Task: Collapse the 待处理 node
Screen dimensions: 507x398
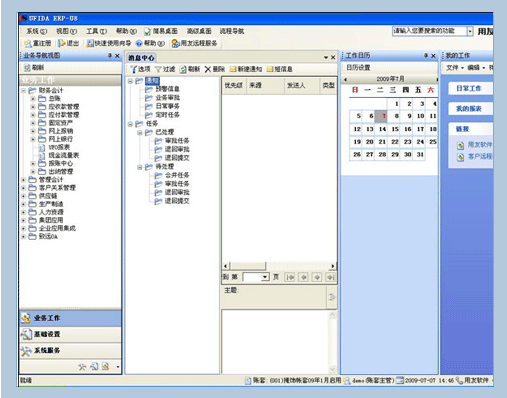Action: point(140,167)
